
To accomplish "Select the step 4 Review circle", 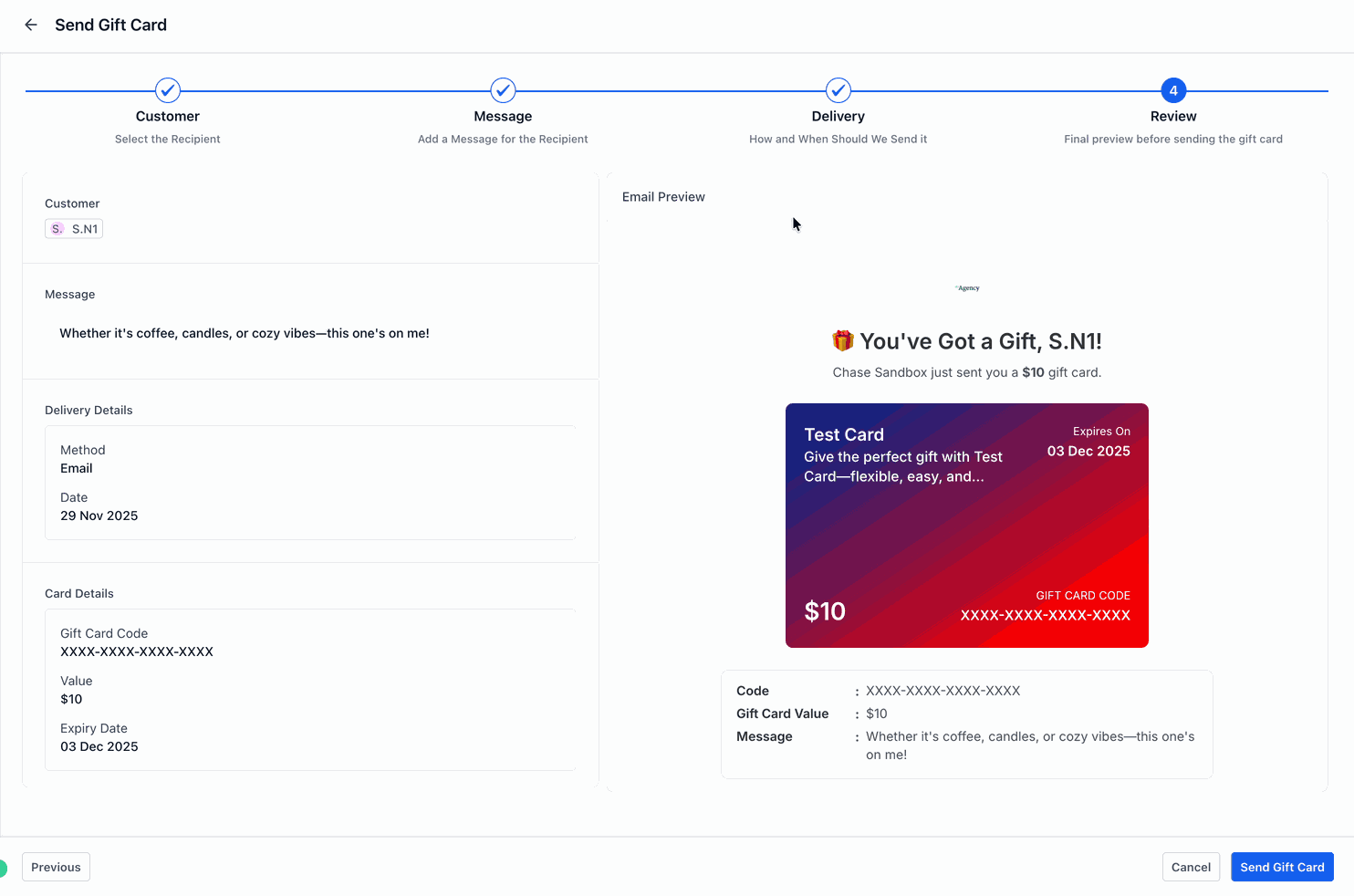I will point(1173,90).
